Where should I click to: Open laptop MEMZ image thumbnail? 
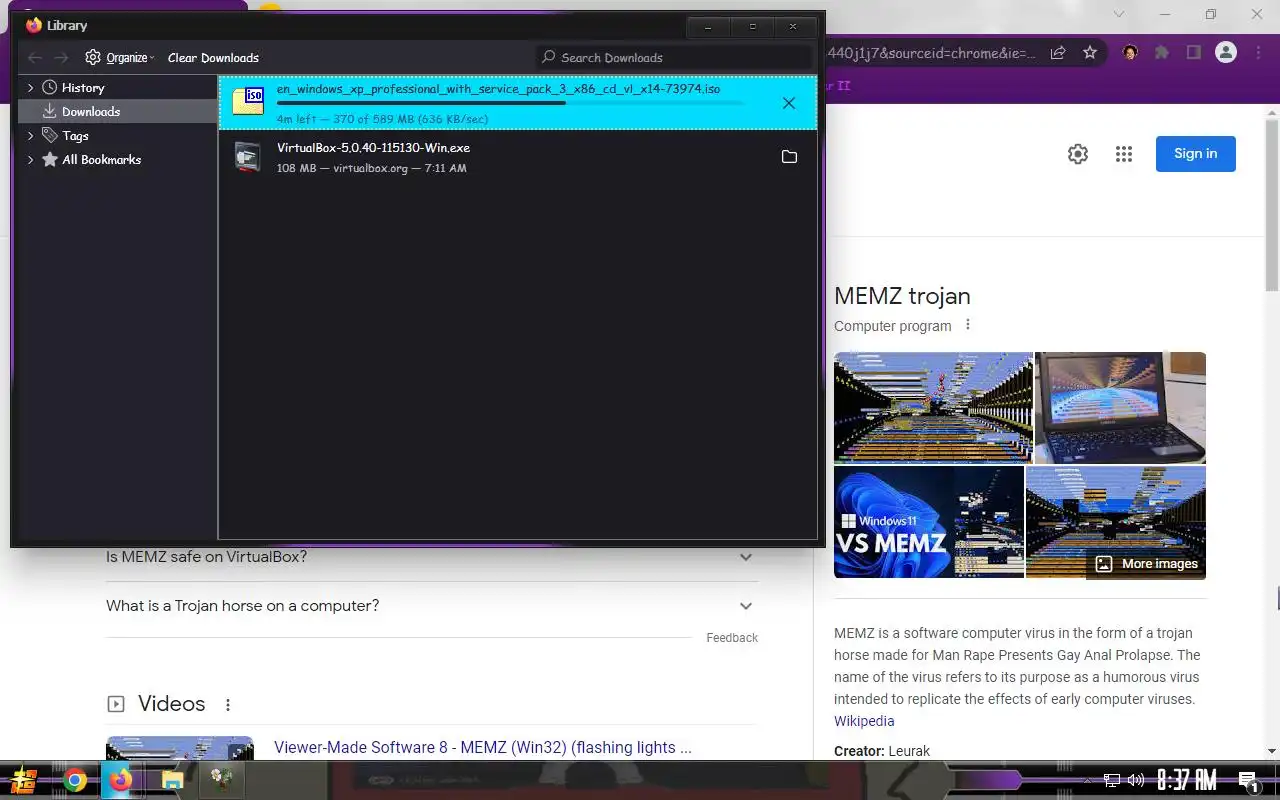pos(1120,407)
